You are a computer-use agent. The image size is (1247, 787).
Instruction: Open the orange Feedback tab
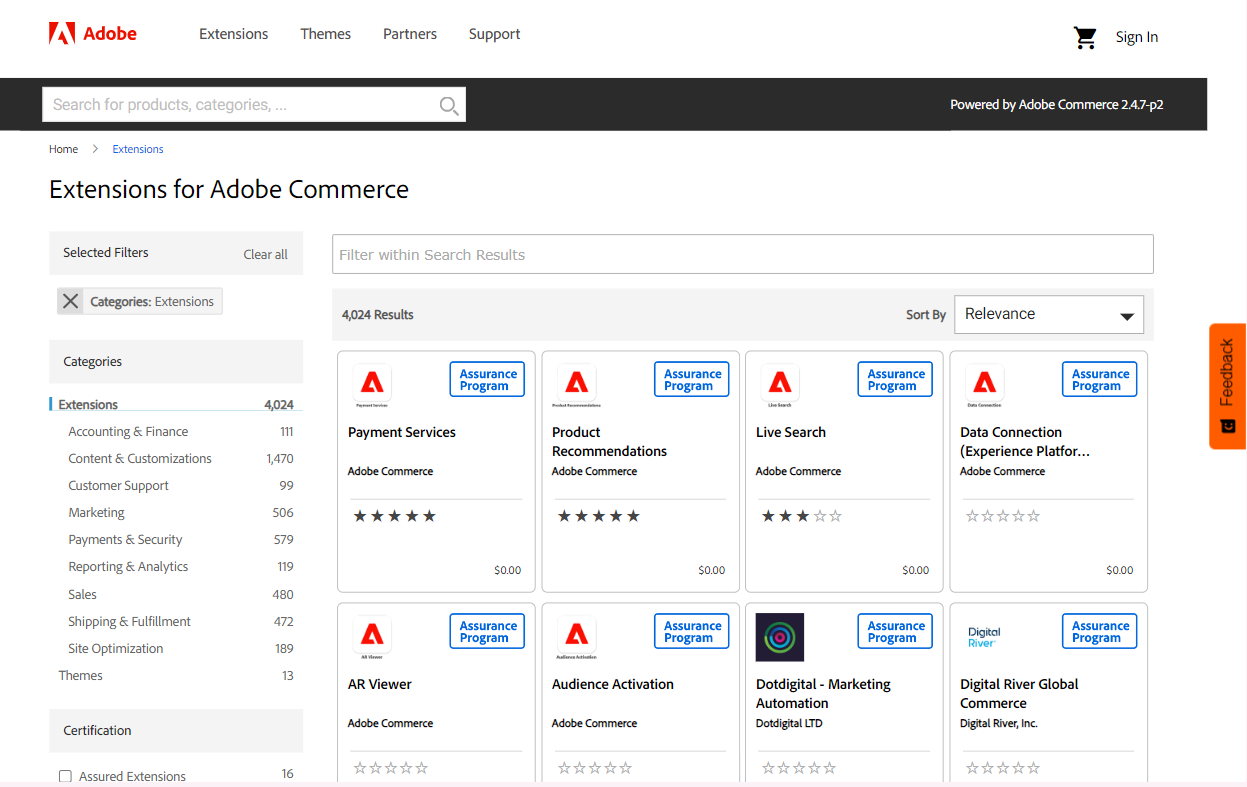point(1227,386)
